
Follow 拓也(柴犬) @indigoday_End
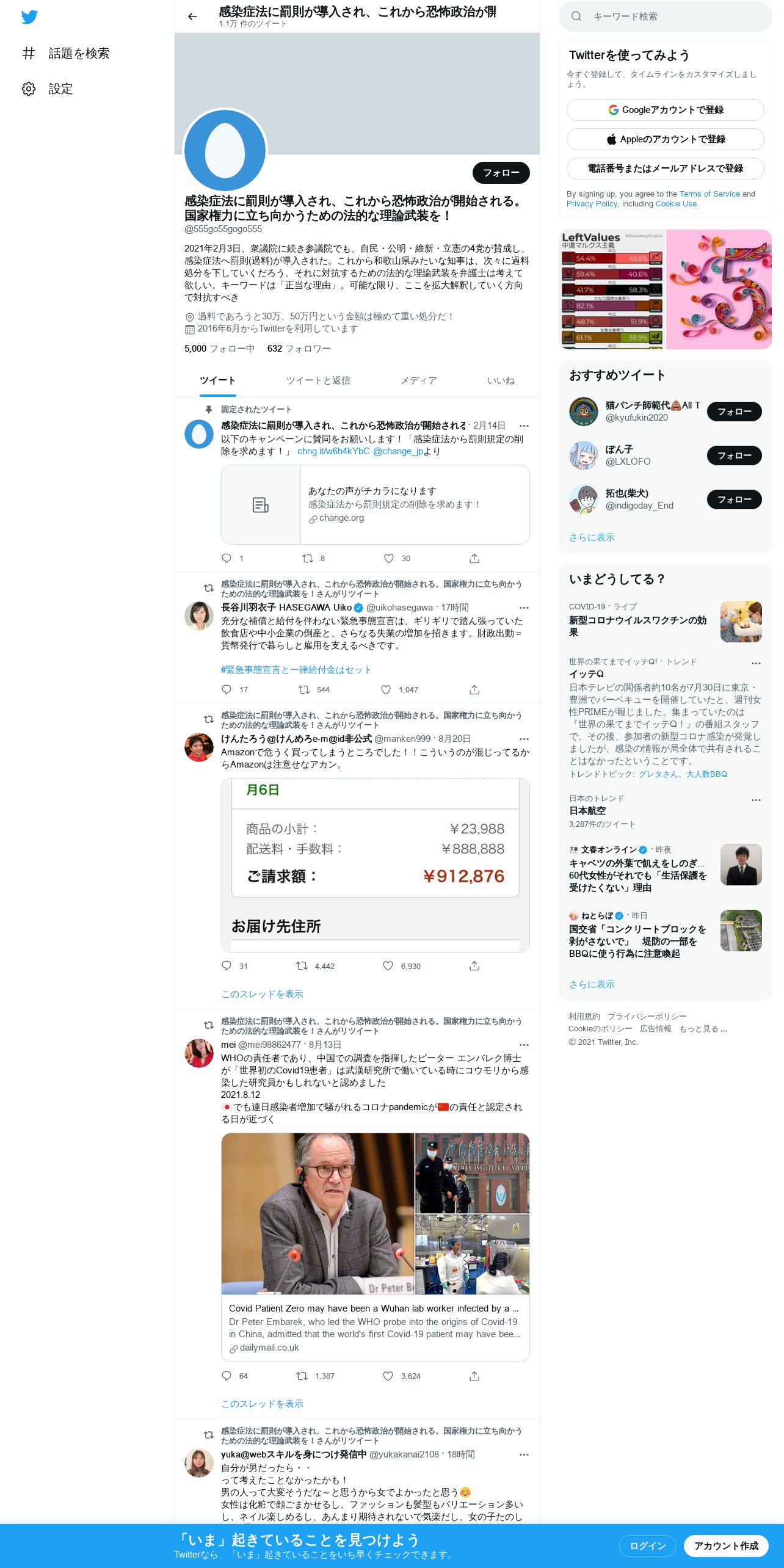734,499
